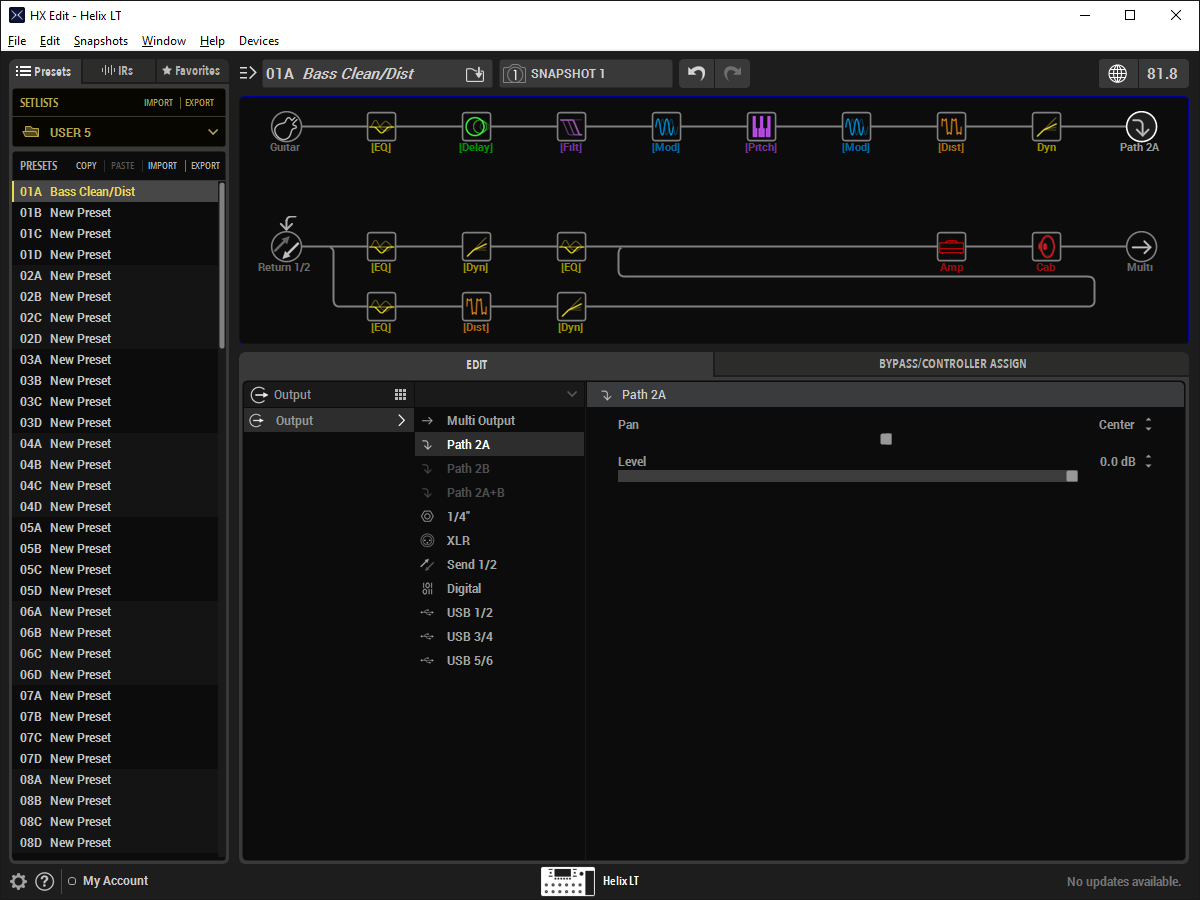This screenshot has width=1200, height=900.
Task: Select the Dyn block on path 1
Action: 1046,126
